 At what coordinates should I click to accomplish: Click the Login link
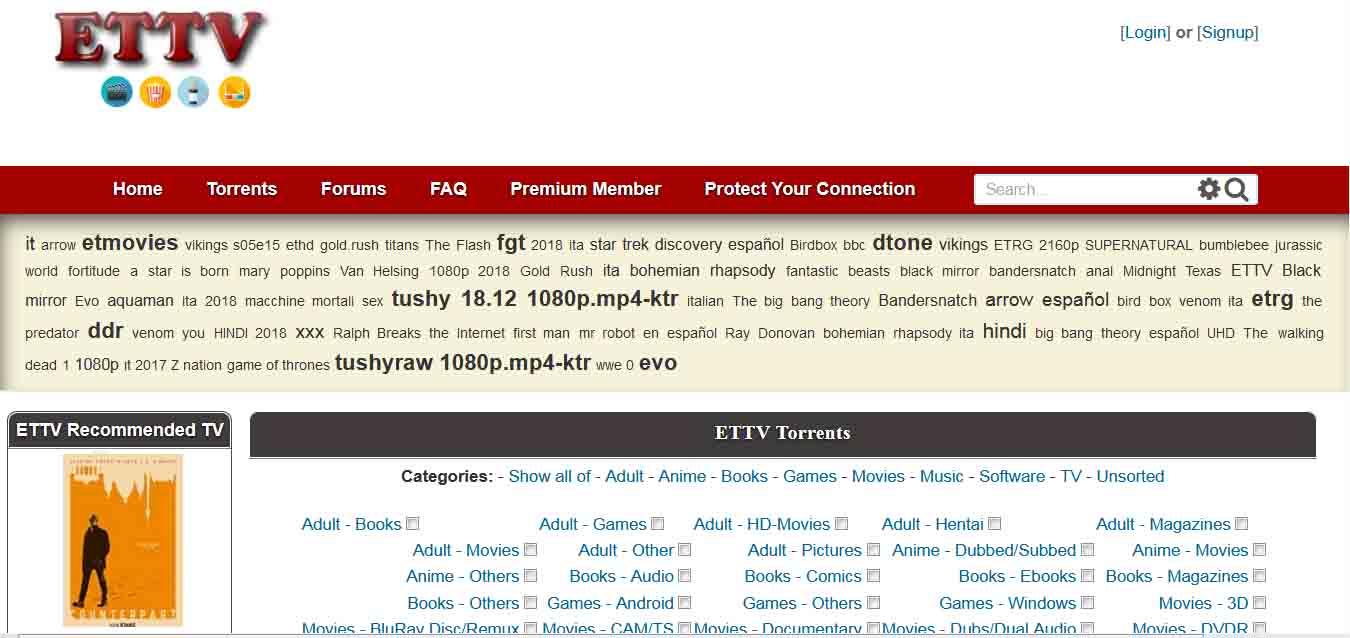pyautogui.click(x=1145, y=32)
